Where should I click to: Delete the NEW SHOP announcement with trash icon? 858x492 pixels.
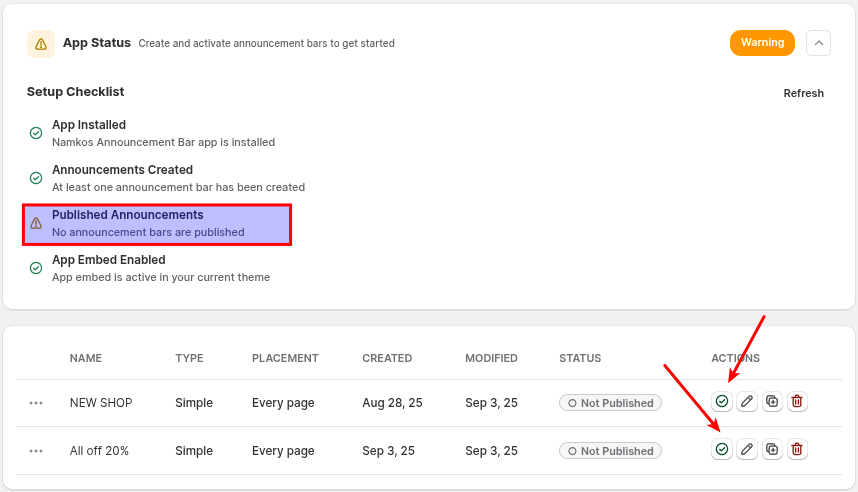[x=797, y=402]
